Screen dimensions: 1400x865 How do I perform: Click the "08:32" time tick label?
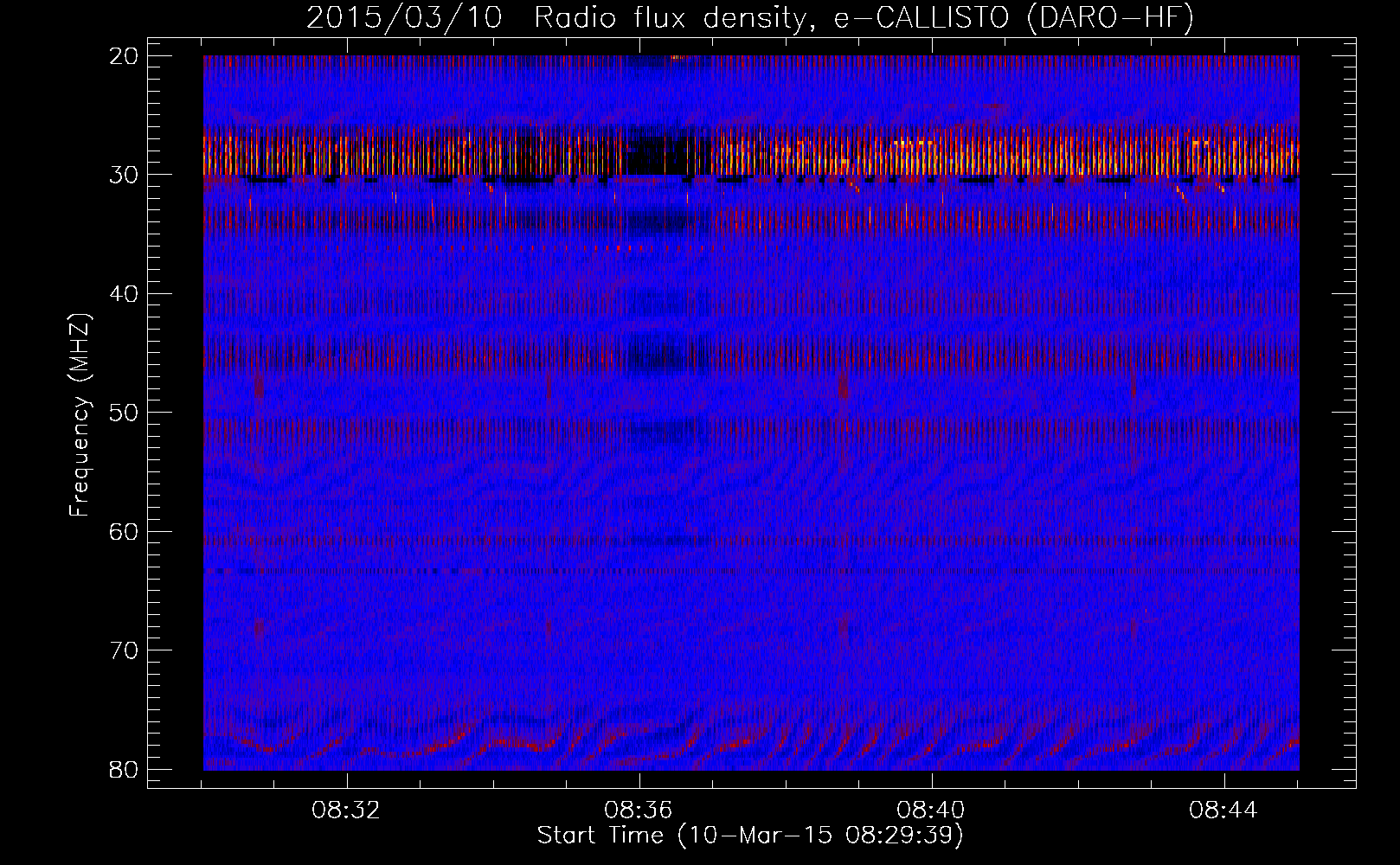(x=347, y=811)
